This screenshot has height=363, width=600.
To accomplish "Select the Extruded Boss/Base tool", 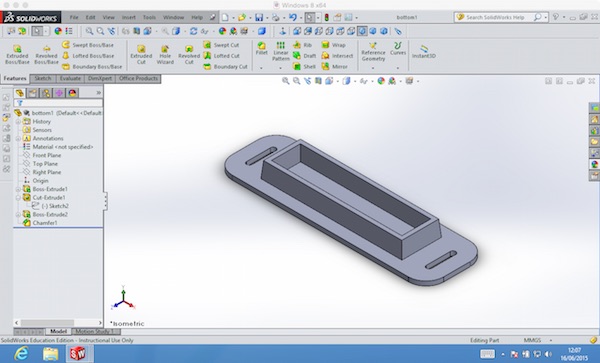I will (x=17, y=54).
